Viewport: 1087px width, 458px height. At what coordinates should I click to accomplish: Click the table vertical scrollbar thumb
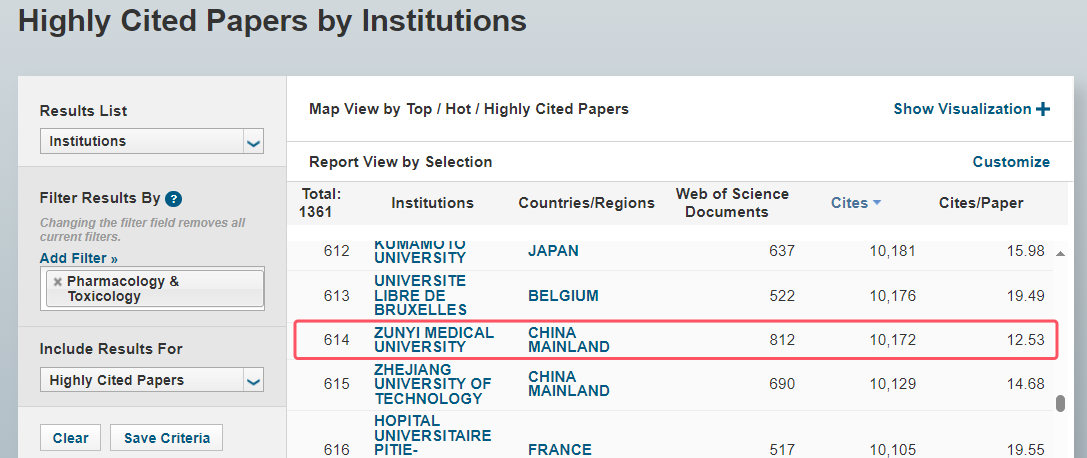tap(1060, 404)
